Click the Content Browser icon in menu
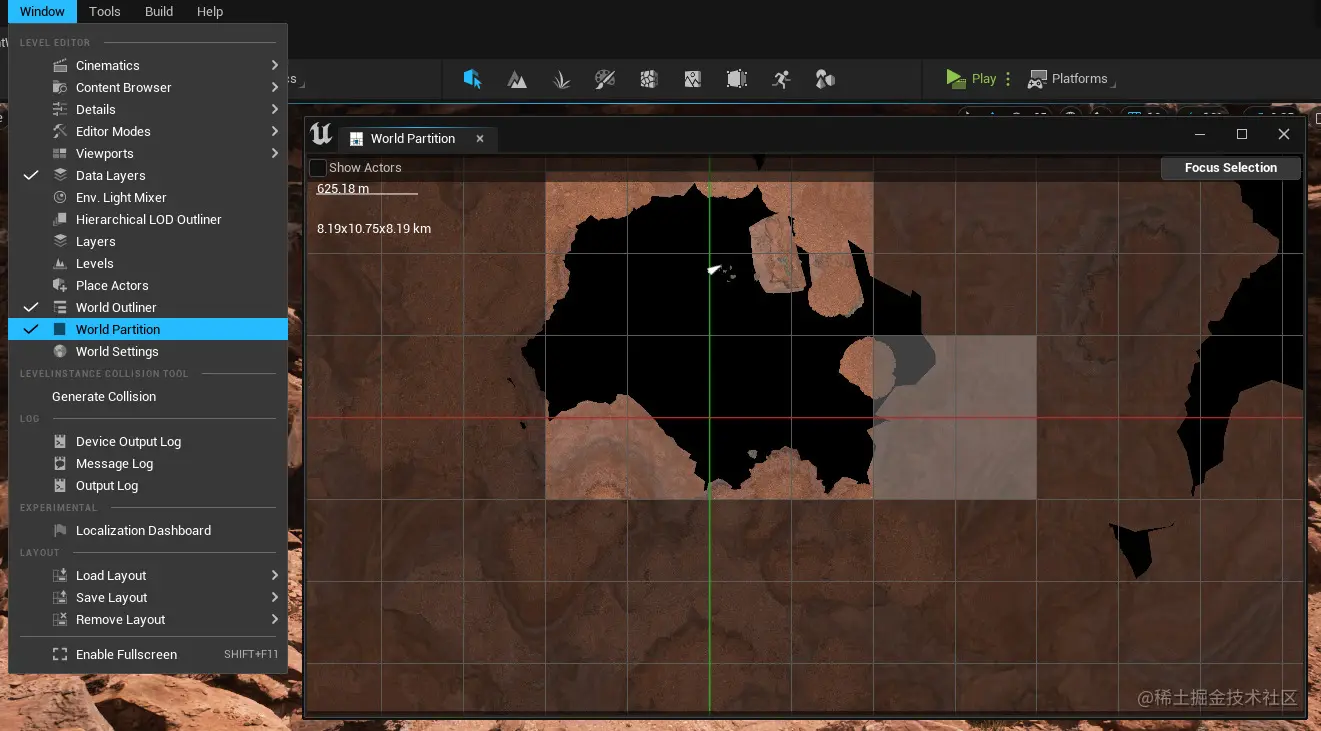This screenshot has width=1321, height=731. coord(60,87)
